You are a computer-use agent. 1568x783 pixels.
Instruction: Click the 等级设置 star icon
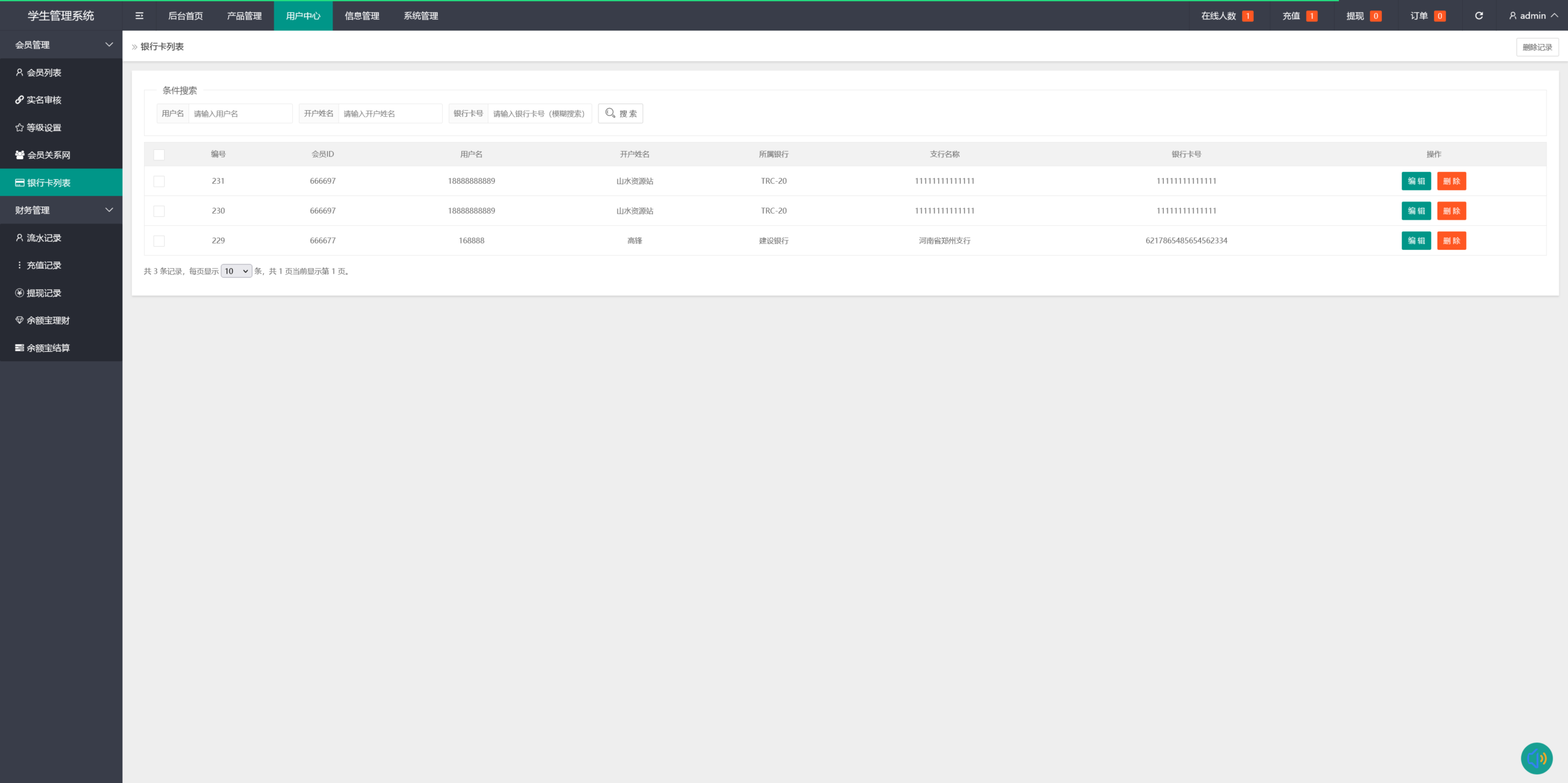[20, 127]
